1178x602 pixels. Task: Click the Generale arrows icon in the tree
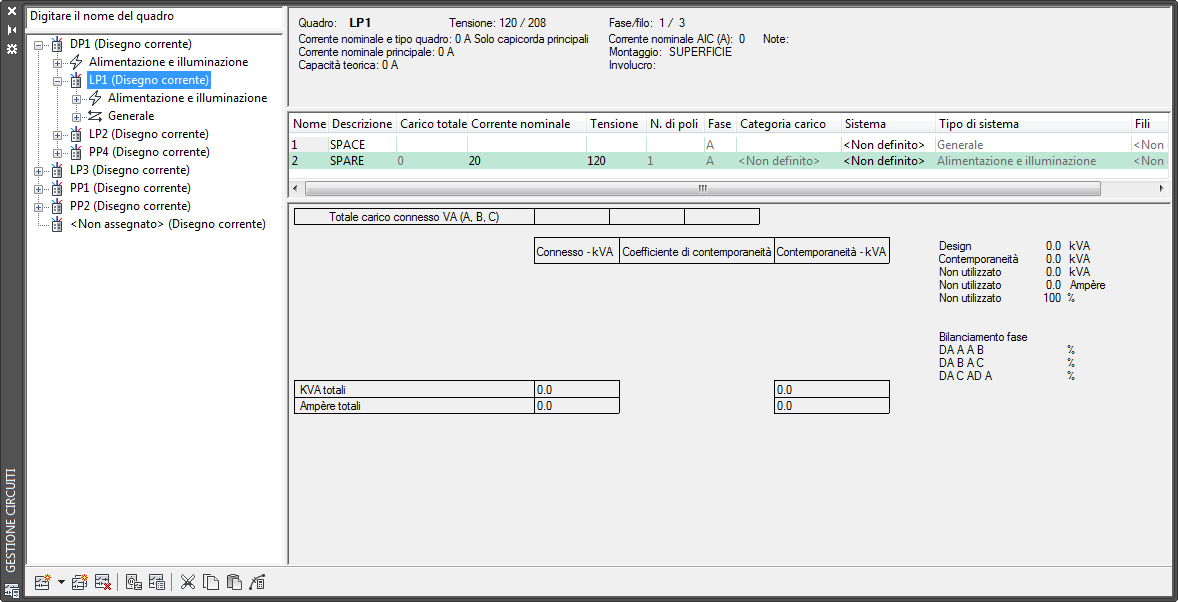pyautogui.click(x=95, y=116)
